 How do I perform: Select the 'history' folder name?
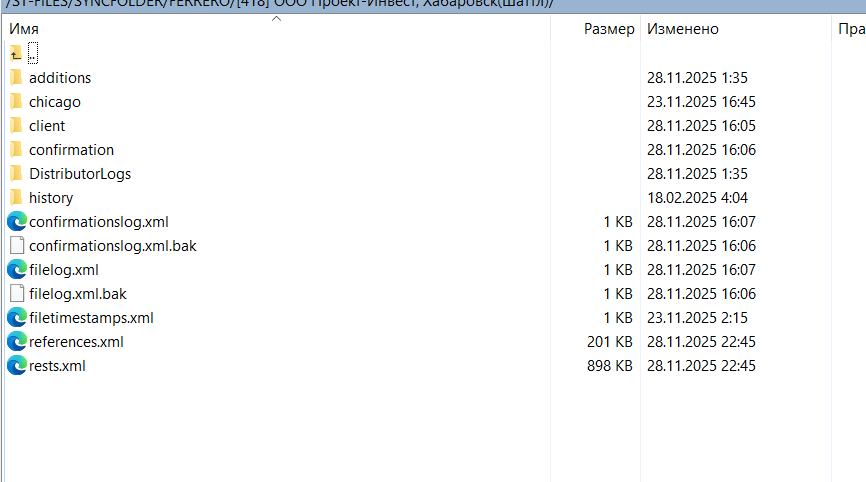point(51,198)
